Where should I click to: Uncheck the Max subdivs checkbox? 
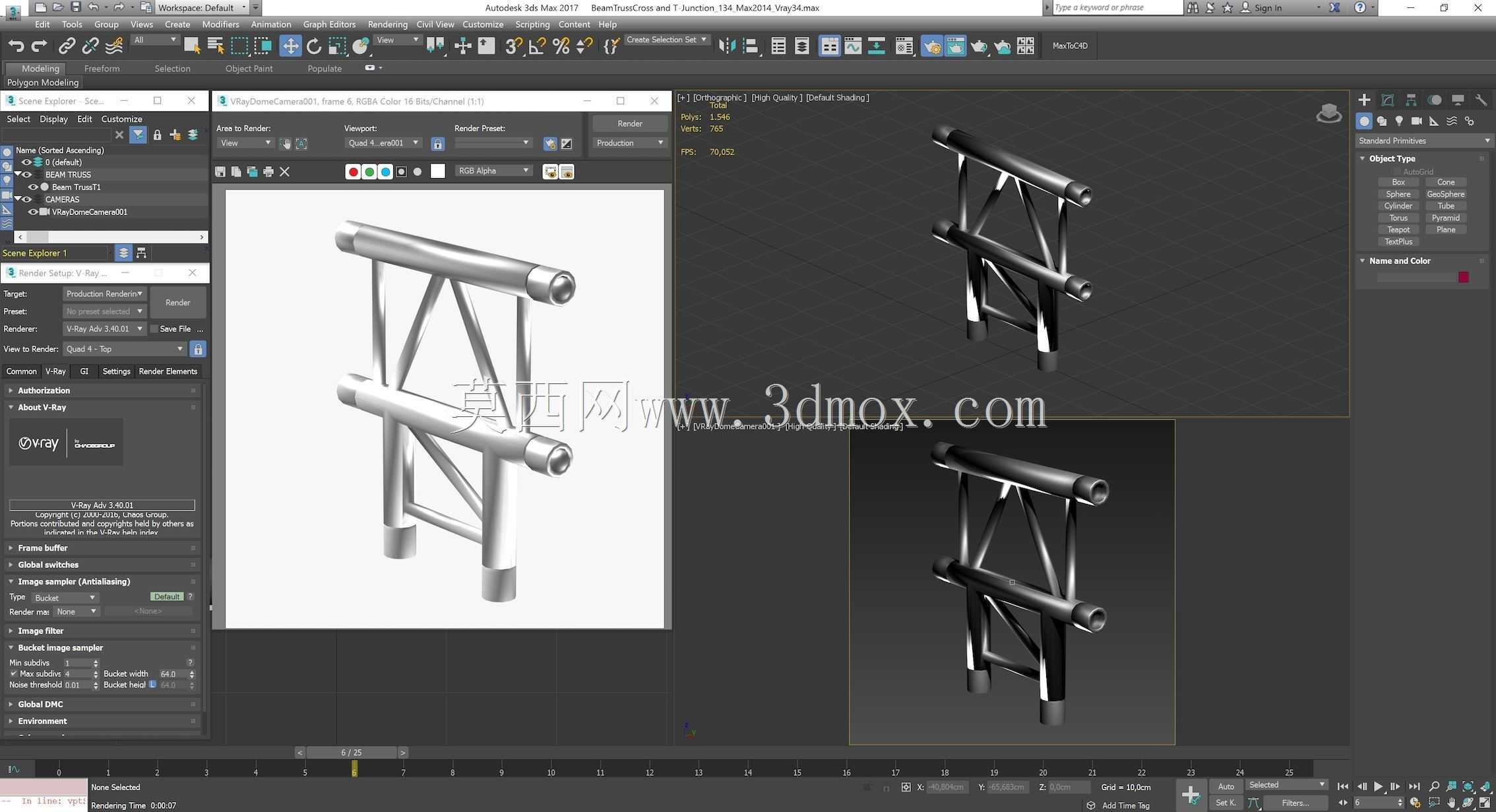(13, 673)
